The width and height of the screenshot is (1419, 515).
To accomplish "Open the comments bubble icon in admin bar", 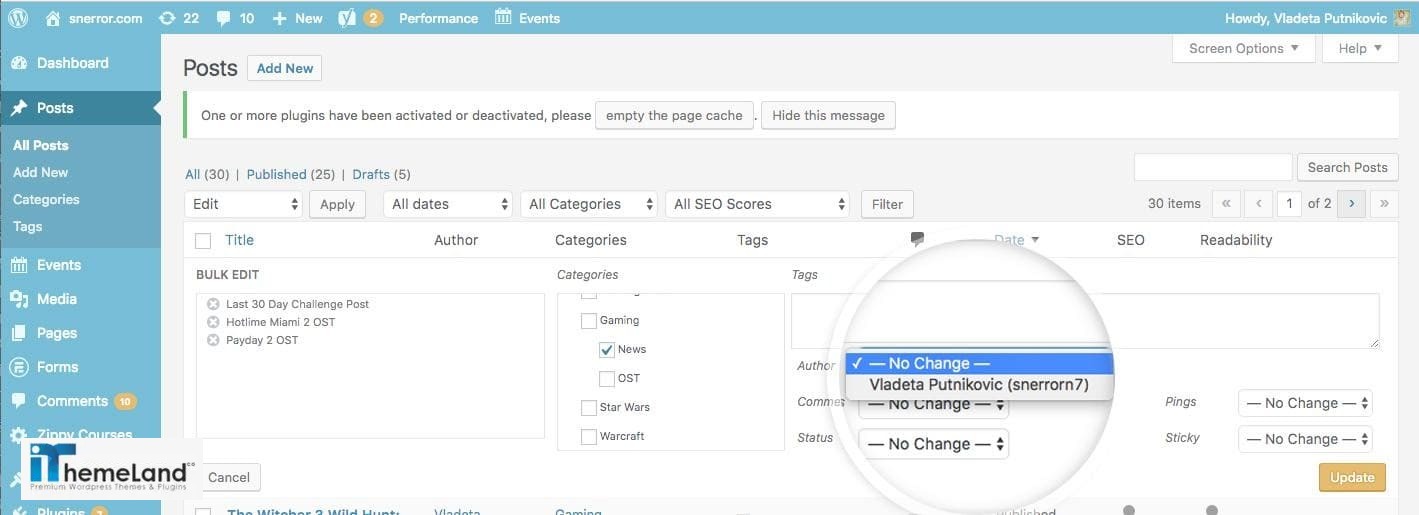I will click(x=224, y=18).
